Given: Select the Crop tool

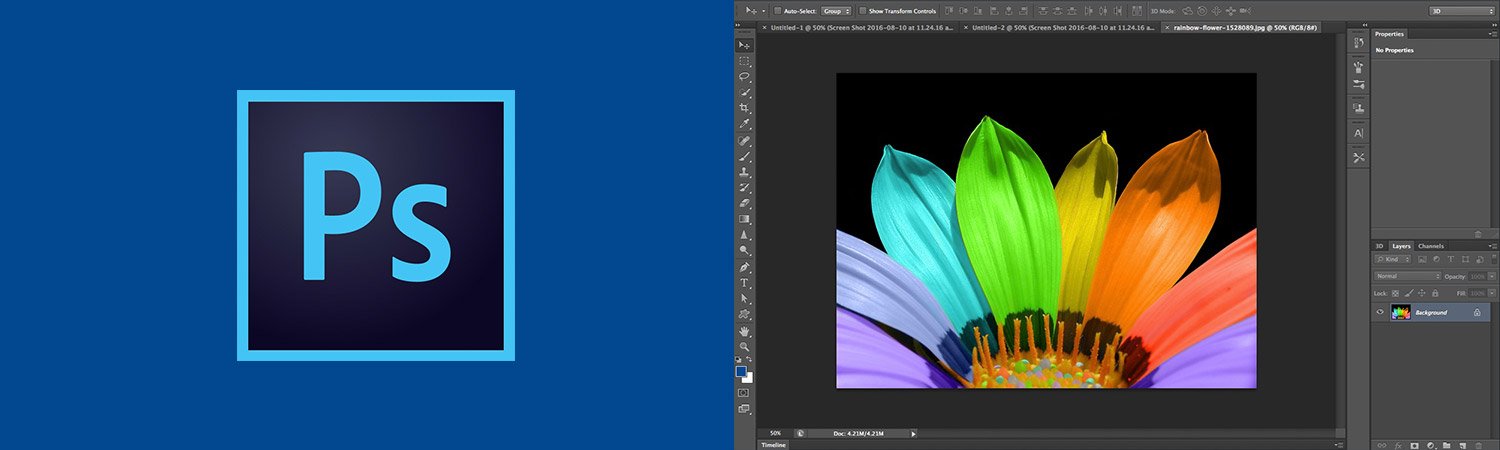Looking at the screenshot, I should click(x=744, y=108).
